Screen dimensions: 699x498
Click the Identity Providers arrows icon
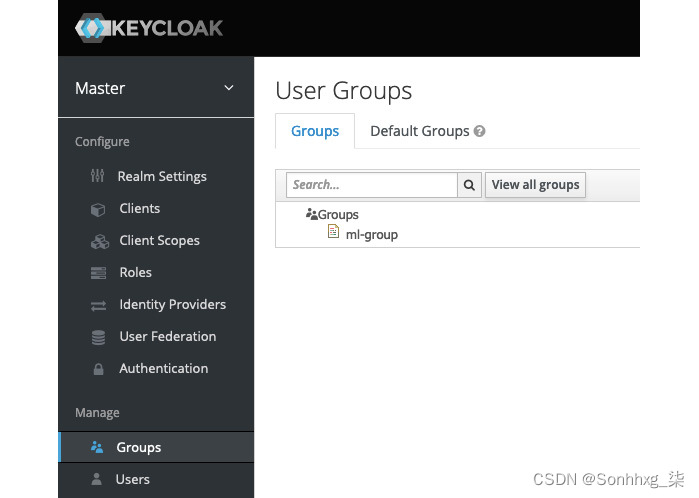(x=99, y=305)
